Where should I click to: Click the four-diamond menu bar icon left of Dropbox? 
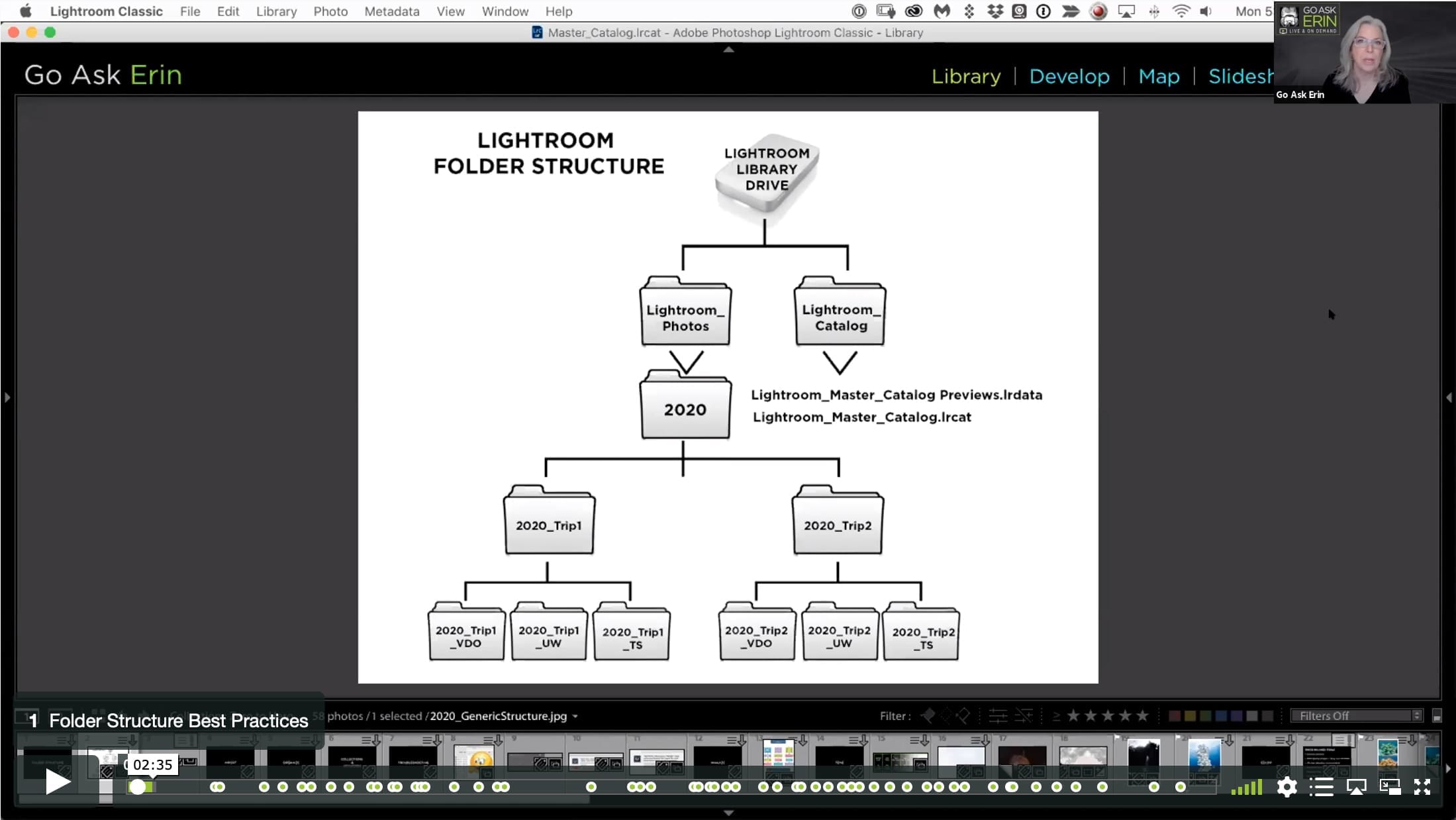tap(969, 11)
